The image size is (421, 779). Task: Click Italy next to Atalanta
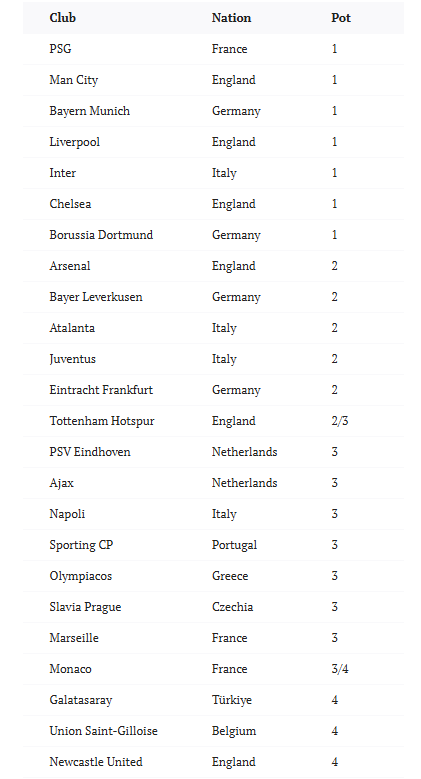click(224, 328)
